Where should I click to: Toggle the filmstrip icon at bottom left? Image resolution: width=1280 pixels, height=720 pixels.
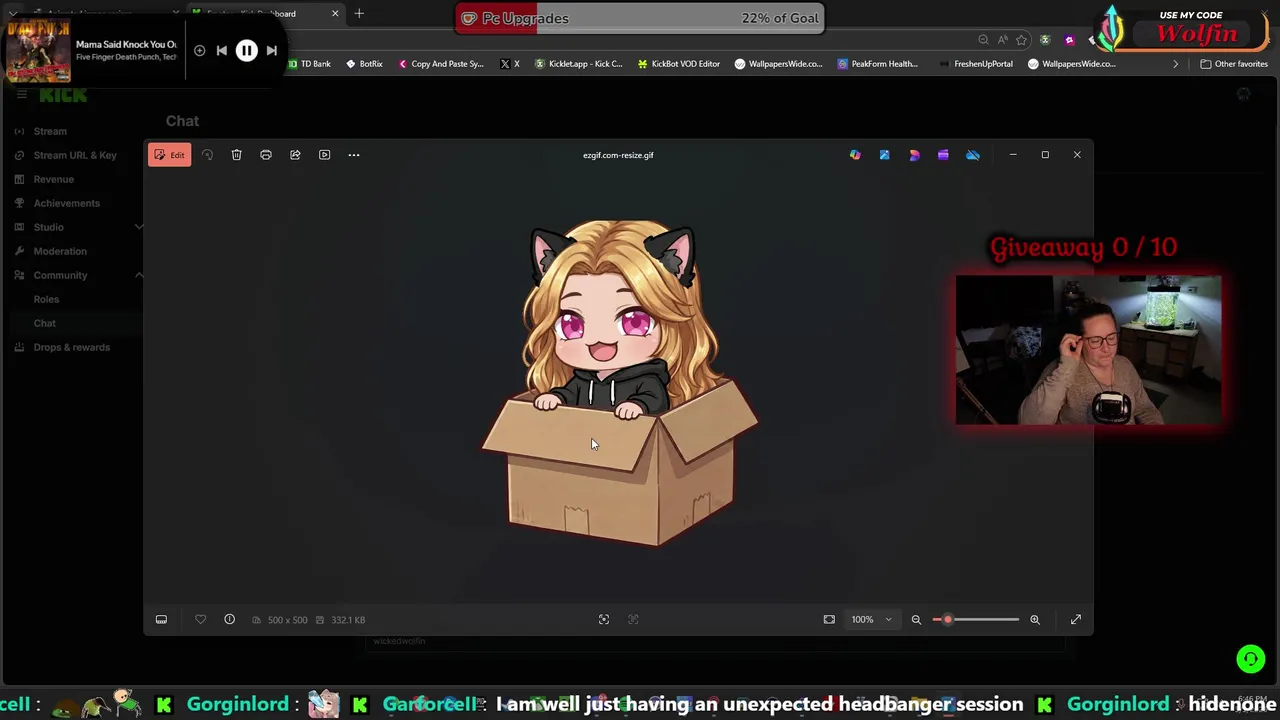tap(161, 620)
